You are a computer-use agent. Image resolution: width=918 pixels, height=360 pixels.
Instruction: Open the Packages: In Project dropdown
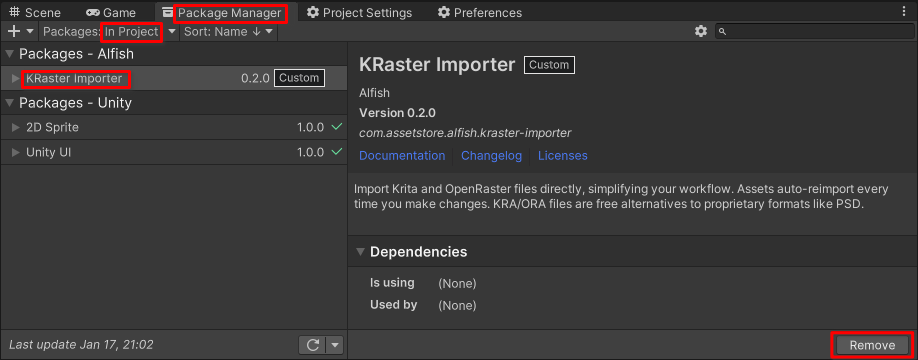point(109,32)
